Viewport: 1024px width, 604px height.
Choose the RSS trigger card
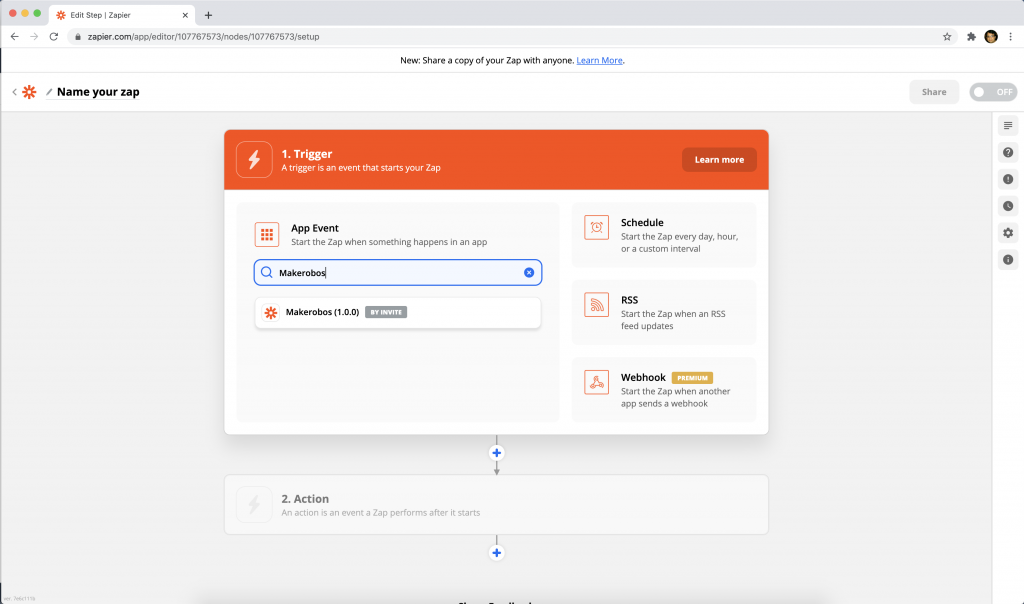tap(664, 312)
